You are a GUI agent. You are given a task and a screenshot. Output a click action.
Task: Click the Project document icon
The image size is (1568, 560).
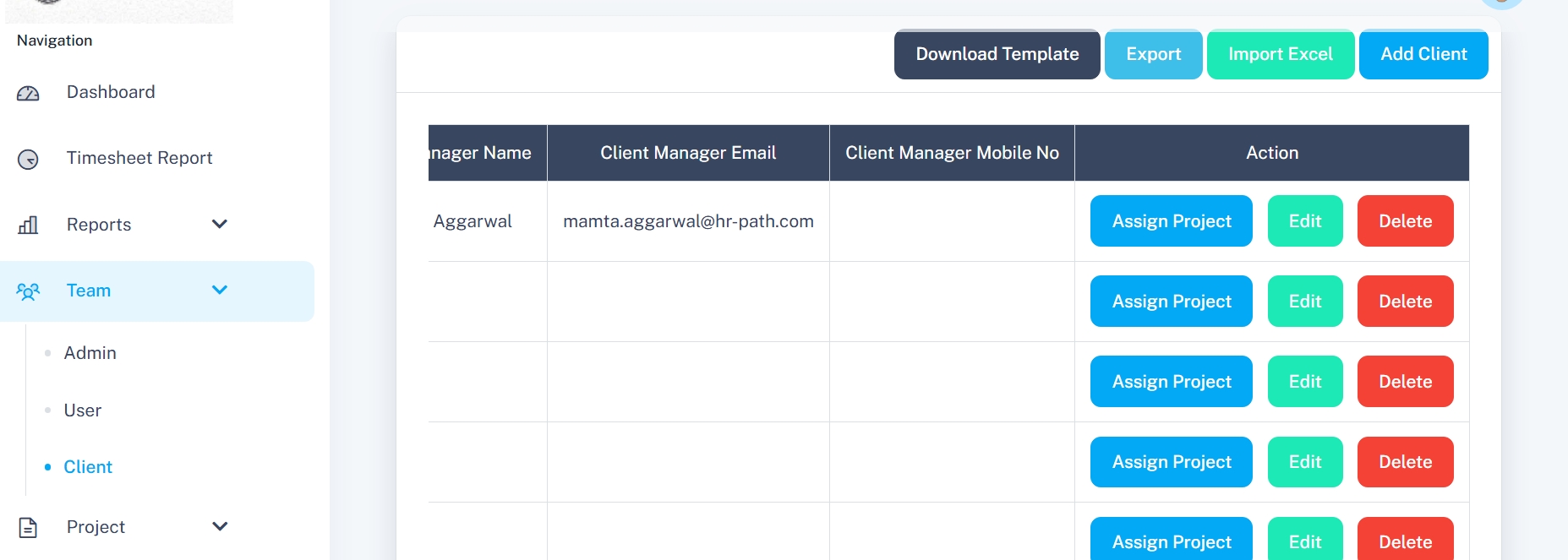tap(28, 528)
